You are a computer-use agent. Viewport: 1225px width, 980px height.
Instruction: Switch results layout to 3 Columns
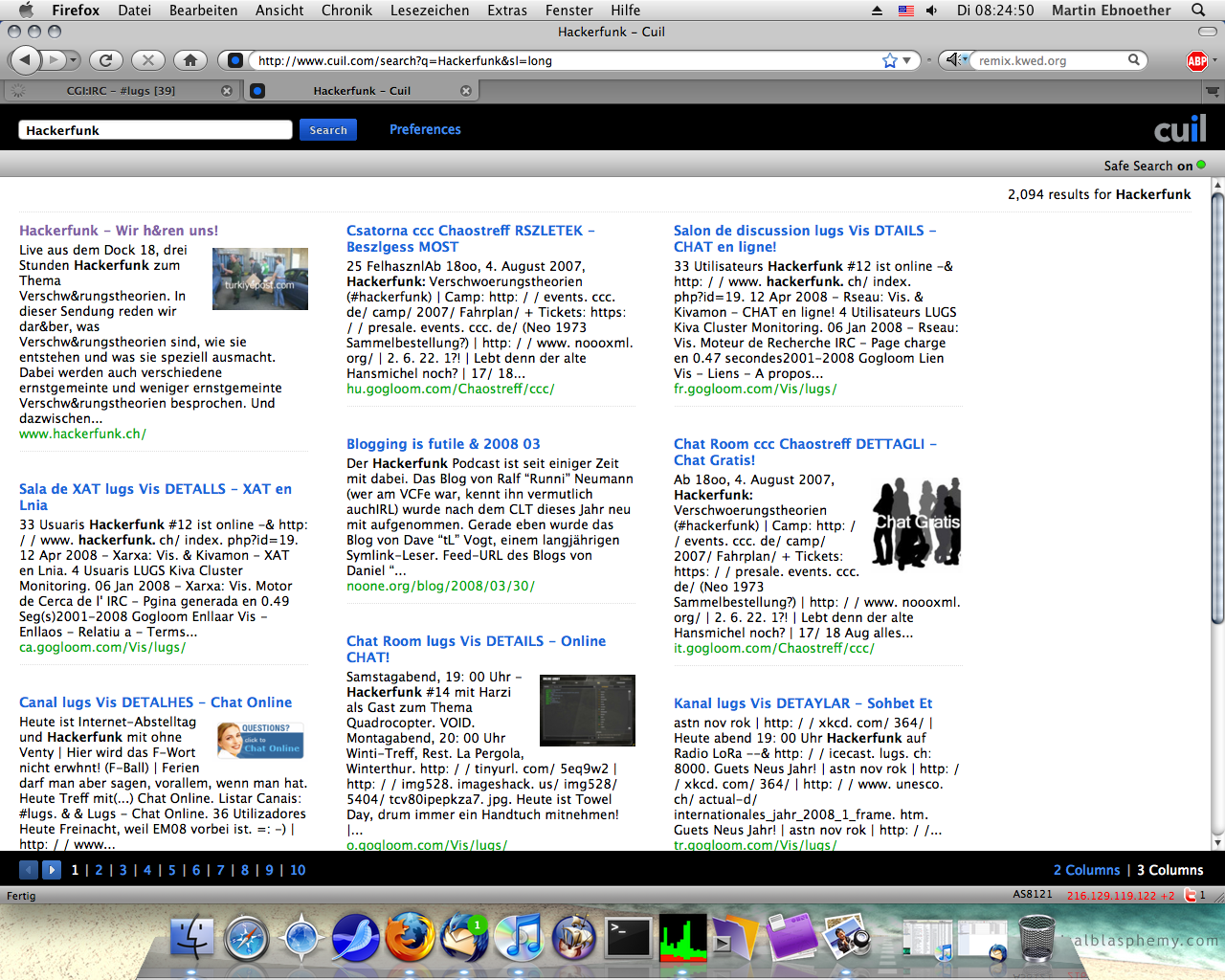(1170, 870)
